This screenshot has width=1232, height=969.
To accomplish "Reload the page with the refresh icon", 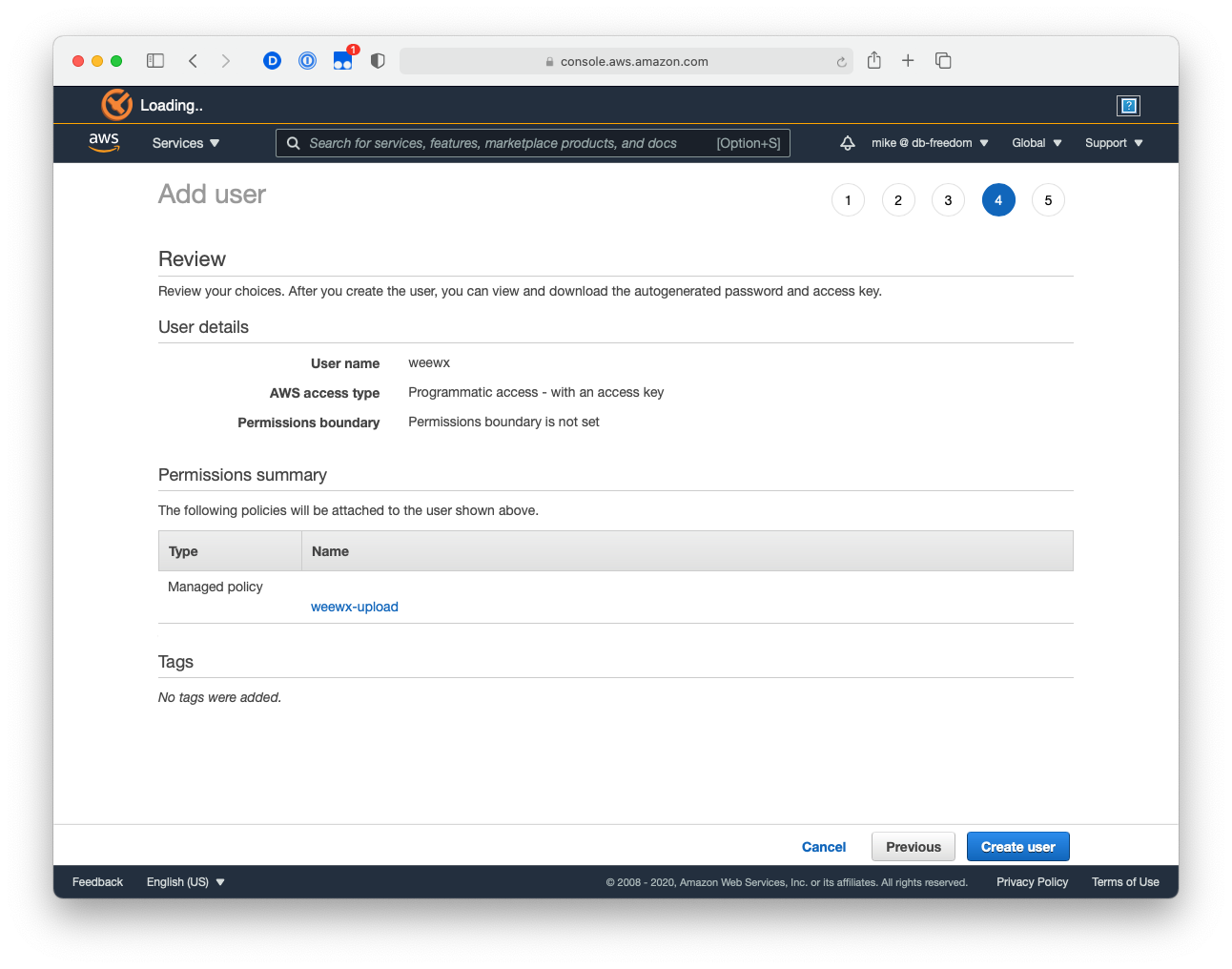I will coord(841,62).
